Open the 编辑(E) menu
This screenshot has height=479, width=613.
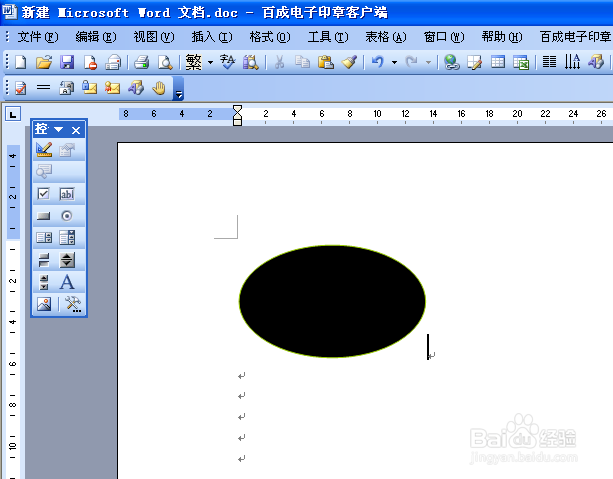point(95,37)
